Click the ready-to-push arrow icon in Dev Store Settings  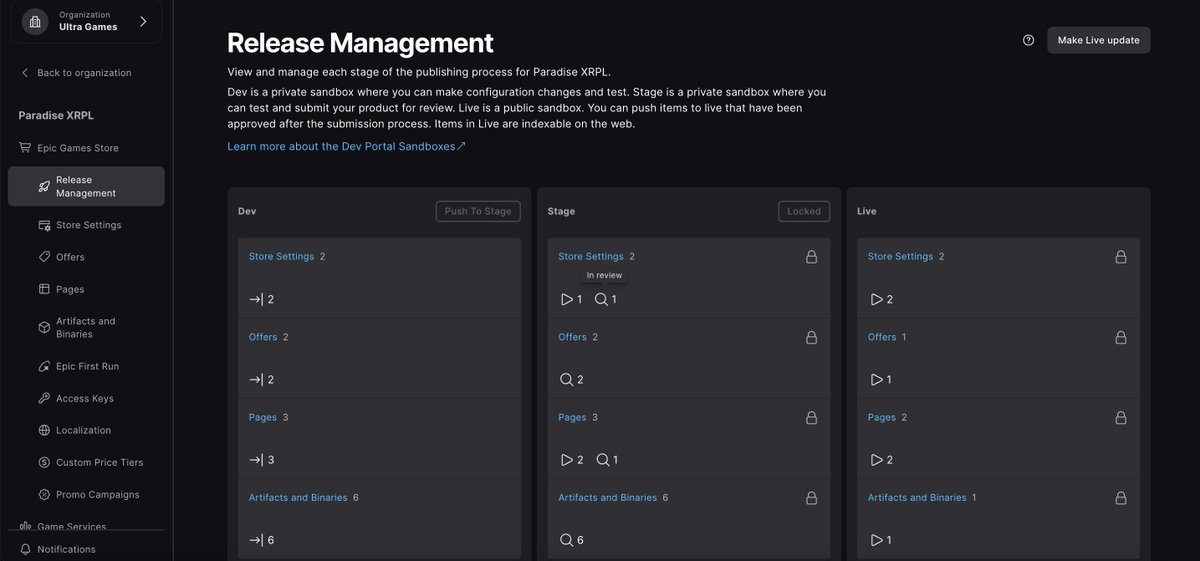click(256, 299)
